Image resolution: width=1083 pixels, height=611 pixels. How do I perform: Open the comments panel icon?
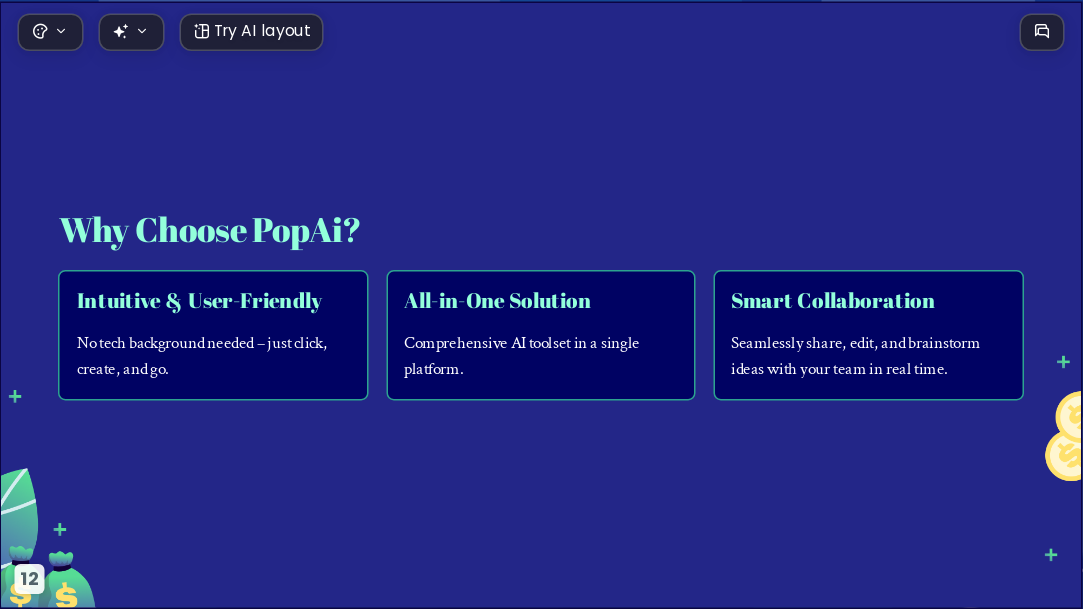(1042, 32)
